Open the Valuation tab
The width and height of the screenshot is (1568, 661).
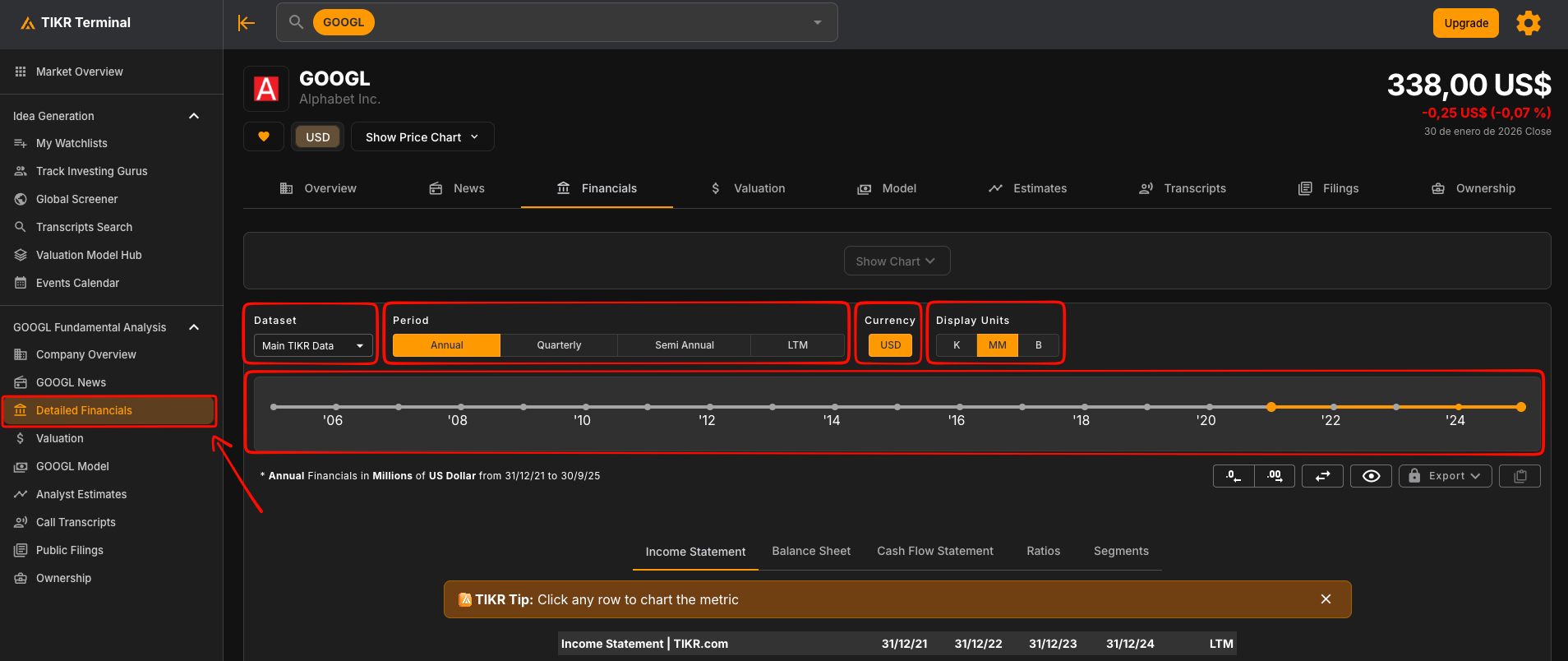[x=748, y=188]
